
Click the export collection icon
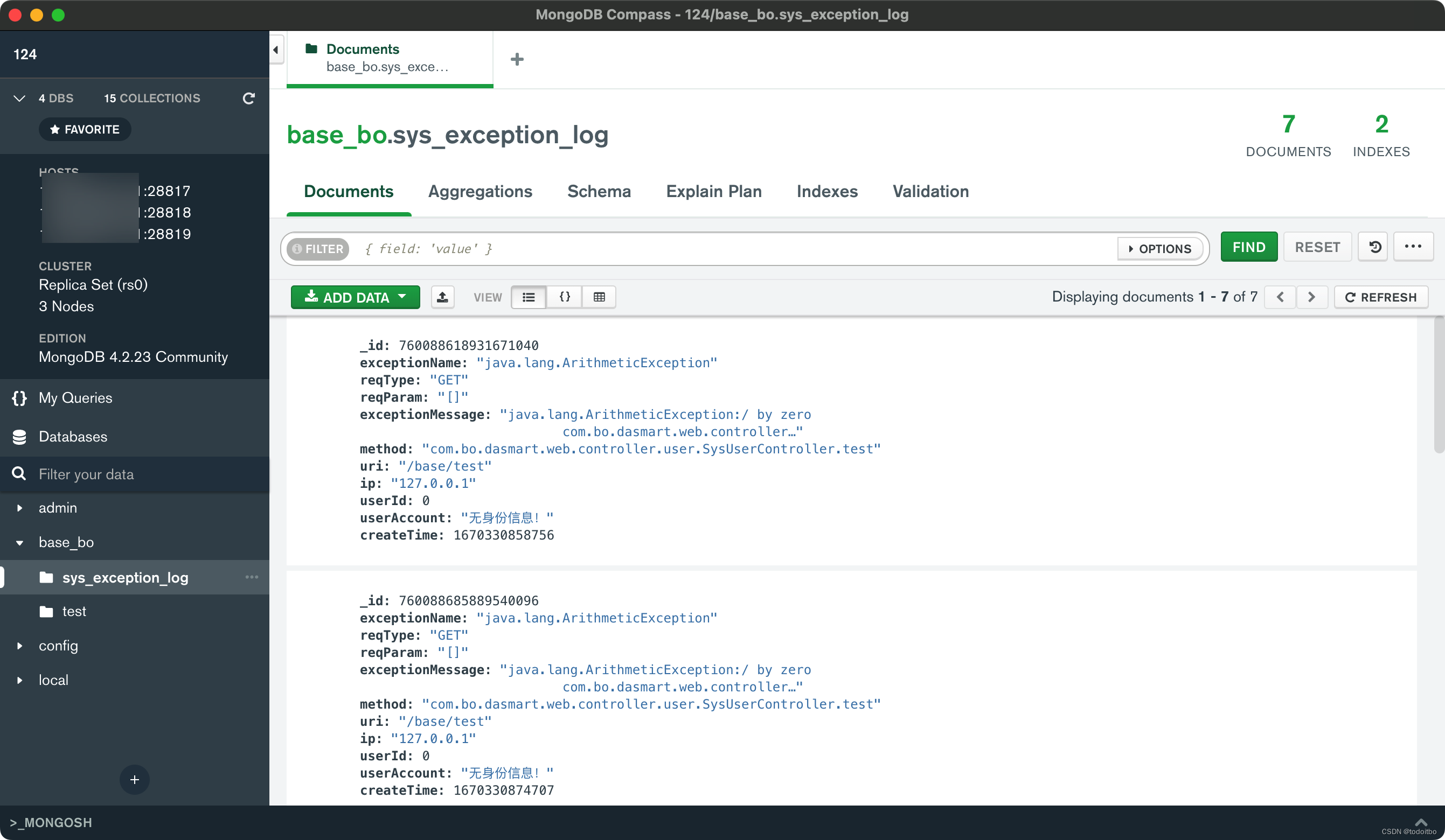tap(442, 297)
